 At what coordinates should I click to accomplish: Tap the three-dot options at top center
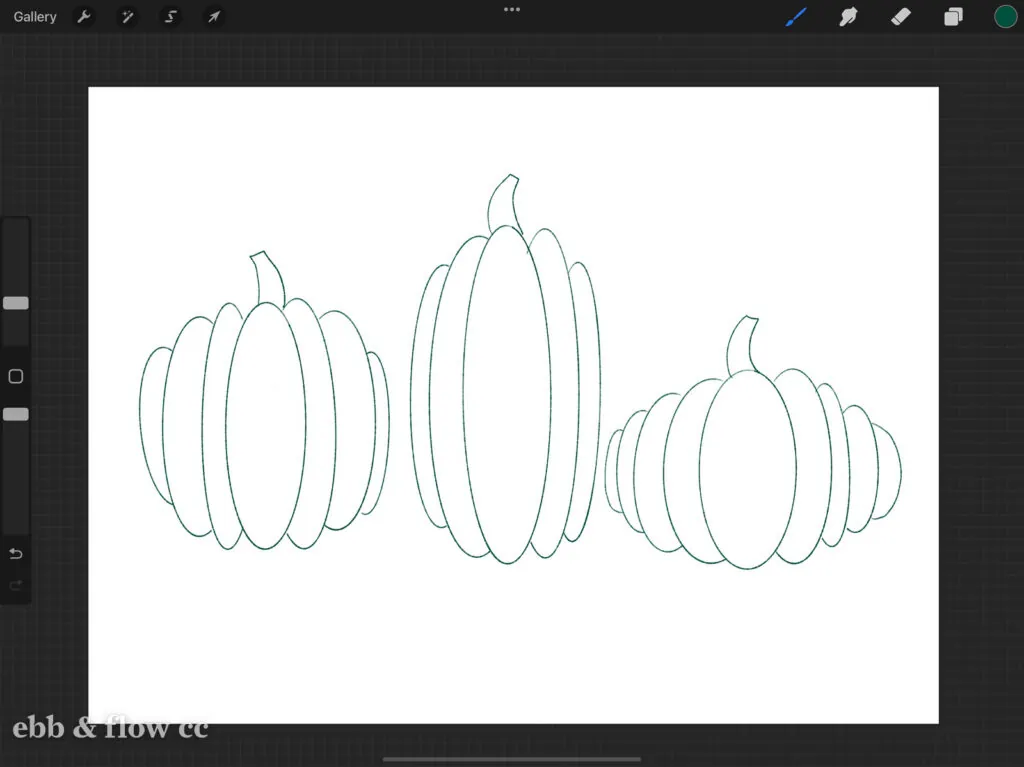(x=512, y=10)
